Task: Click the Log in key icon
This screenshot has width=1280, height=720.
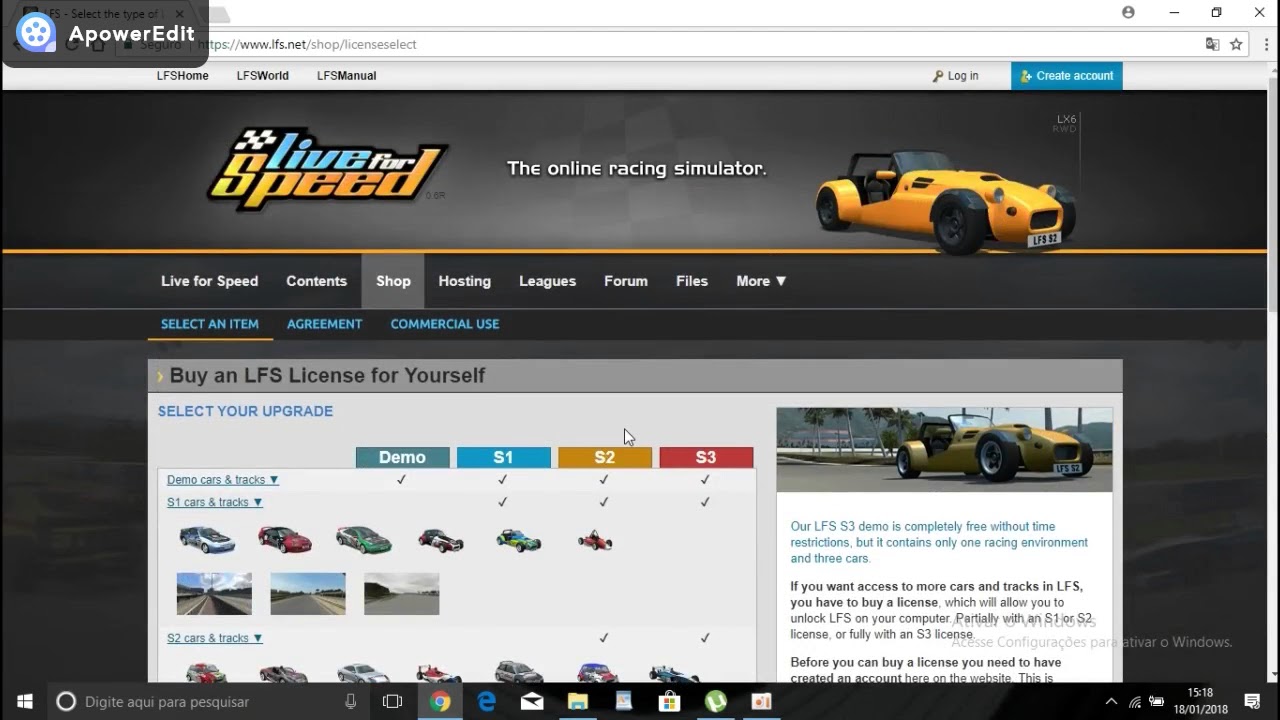Action: click(x=938, y=76)
